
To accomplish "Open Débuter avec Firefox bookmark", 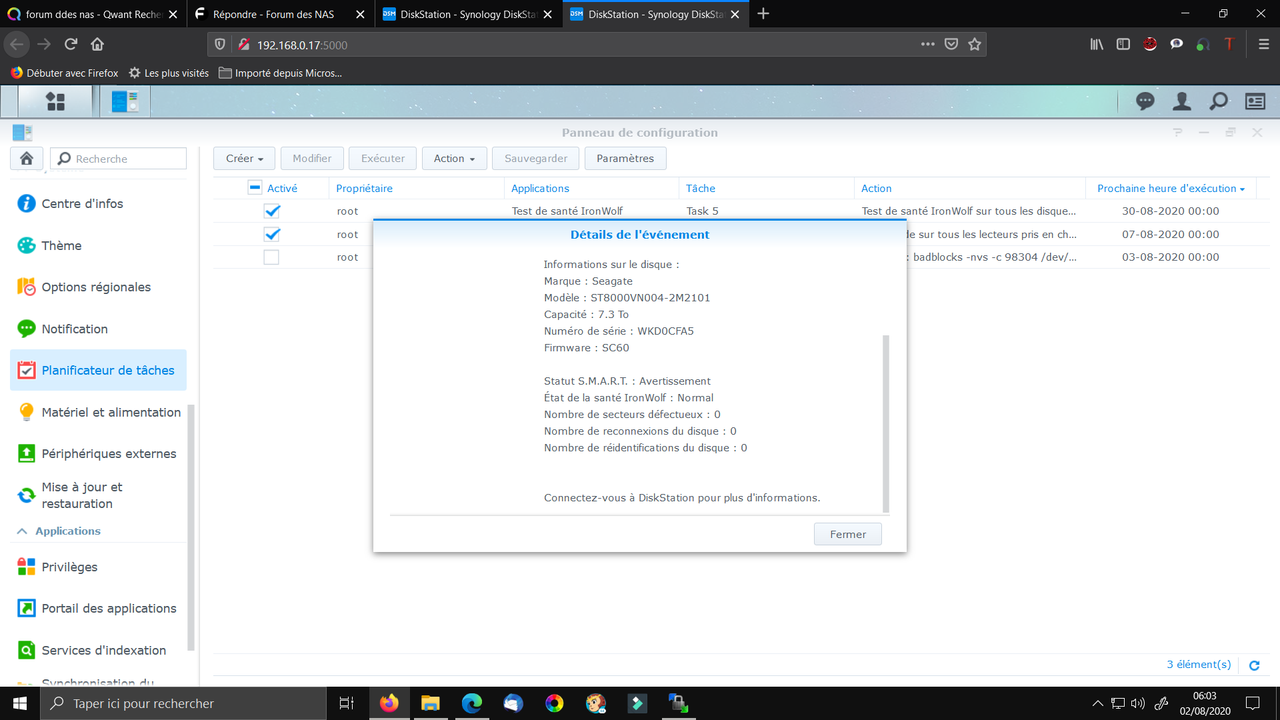I will tap(64, 73).
